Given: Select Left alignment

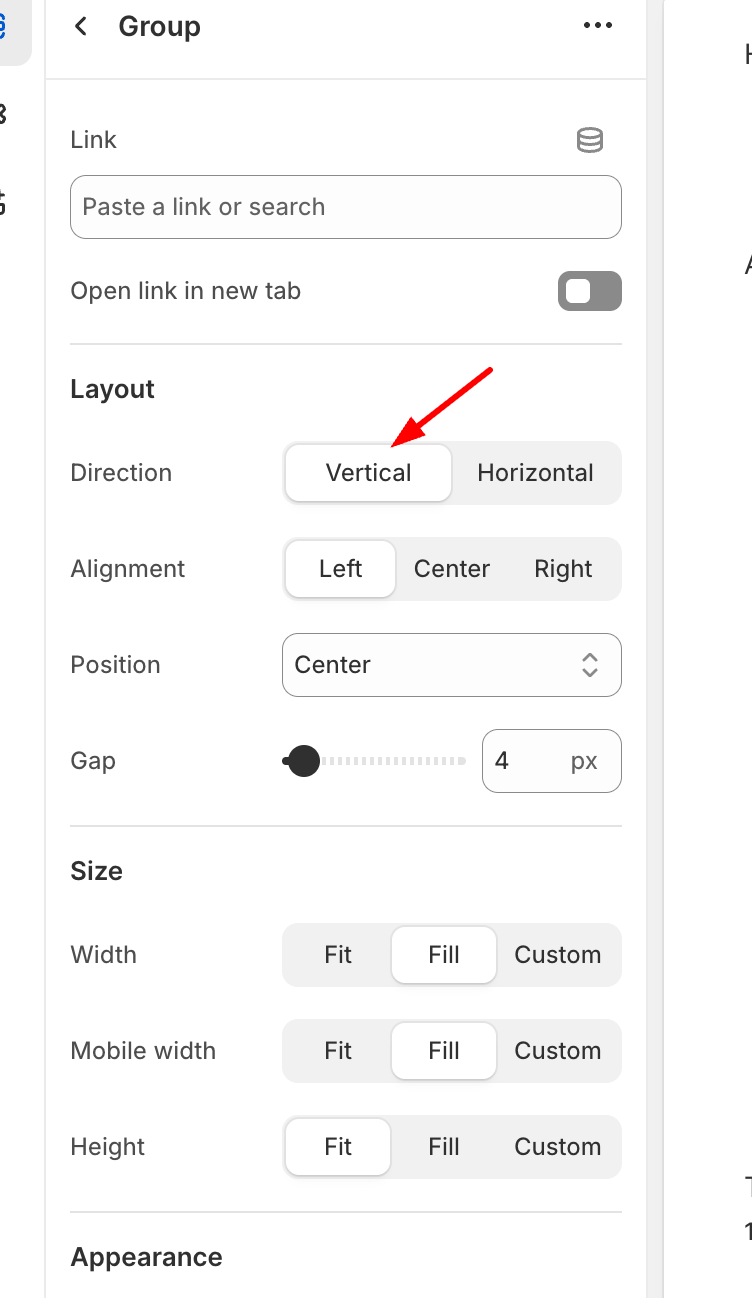Looking at the screenshot, I should pos(340,569).
